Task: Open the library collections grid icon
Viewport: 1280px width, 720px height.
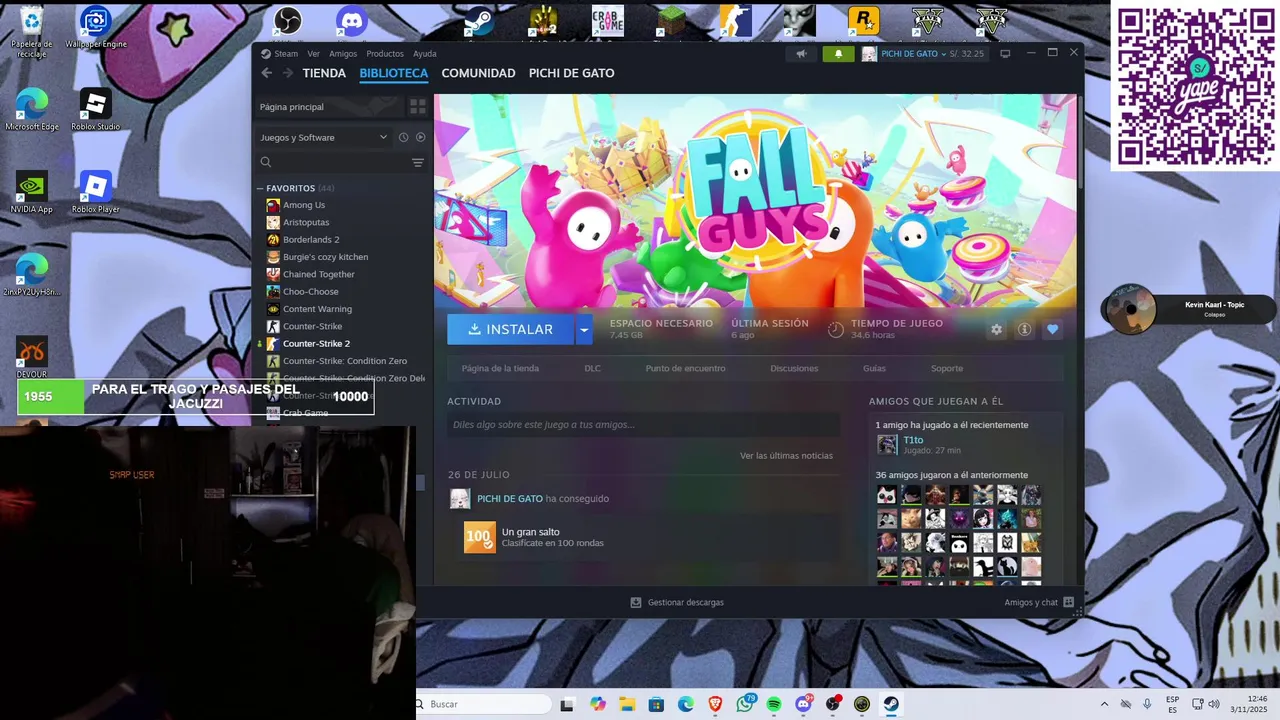Action: (x=418, y=107)
